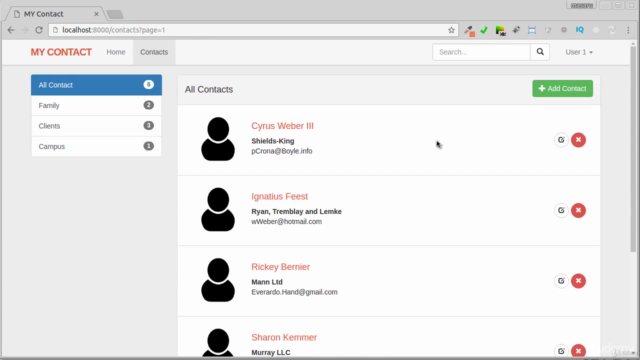The width and height of the screenshot is (640, 360).
Task: Open Ignatius Feest name link
Action: [280, 196]
